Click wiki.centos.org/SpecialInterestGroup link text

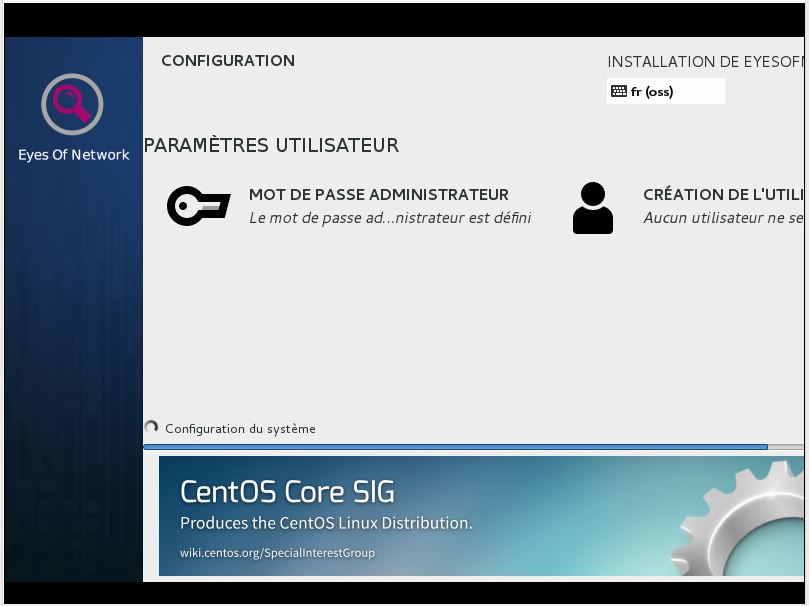click(277, 553)
